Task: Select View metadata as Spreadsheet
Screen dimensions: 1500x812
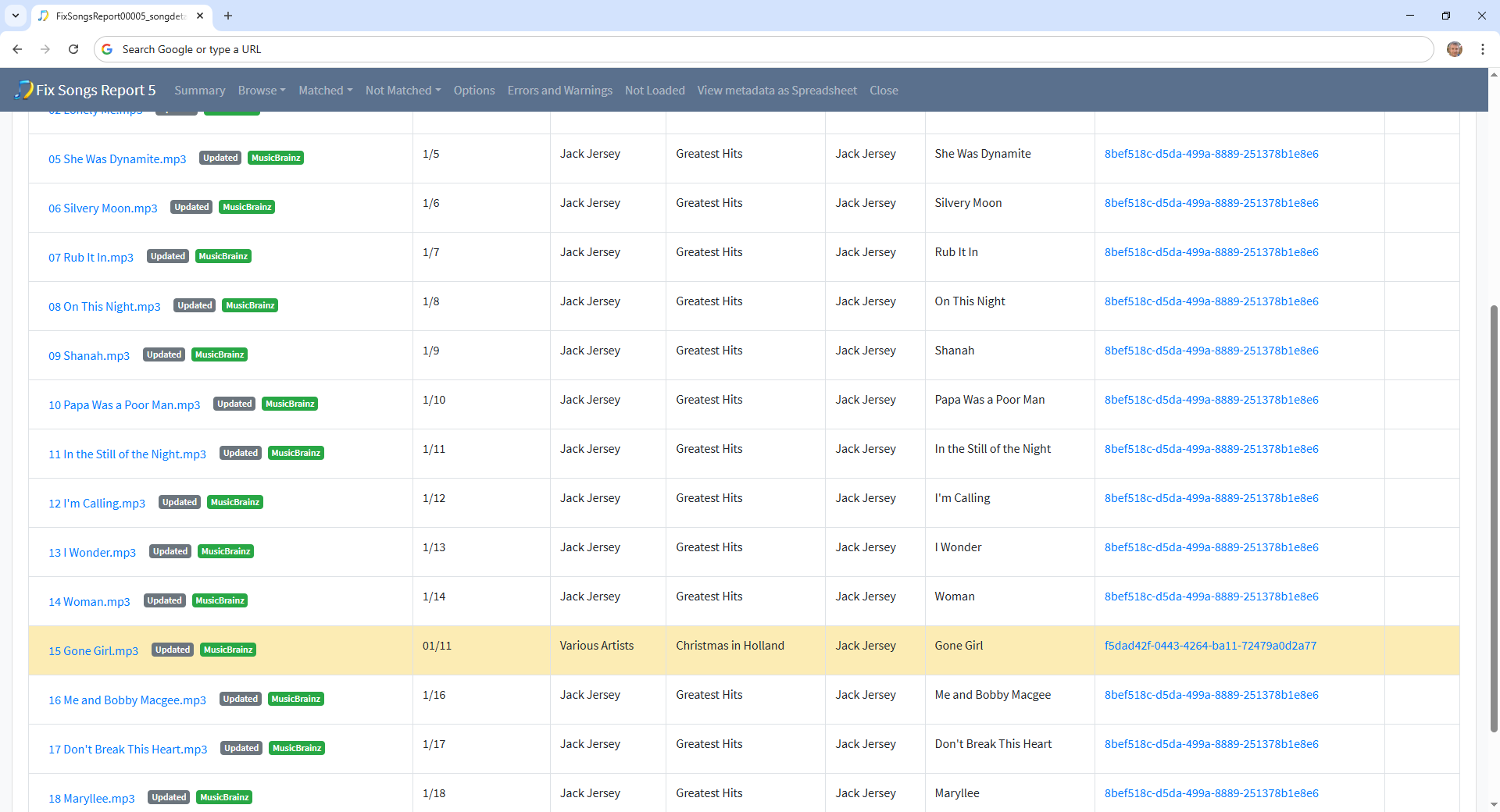Action: click(x=777, y=91)
